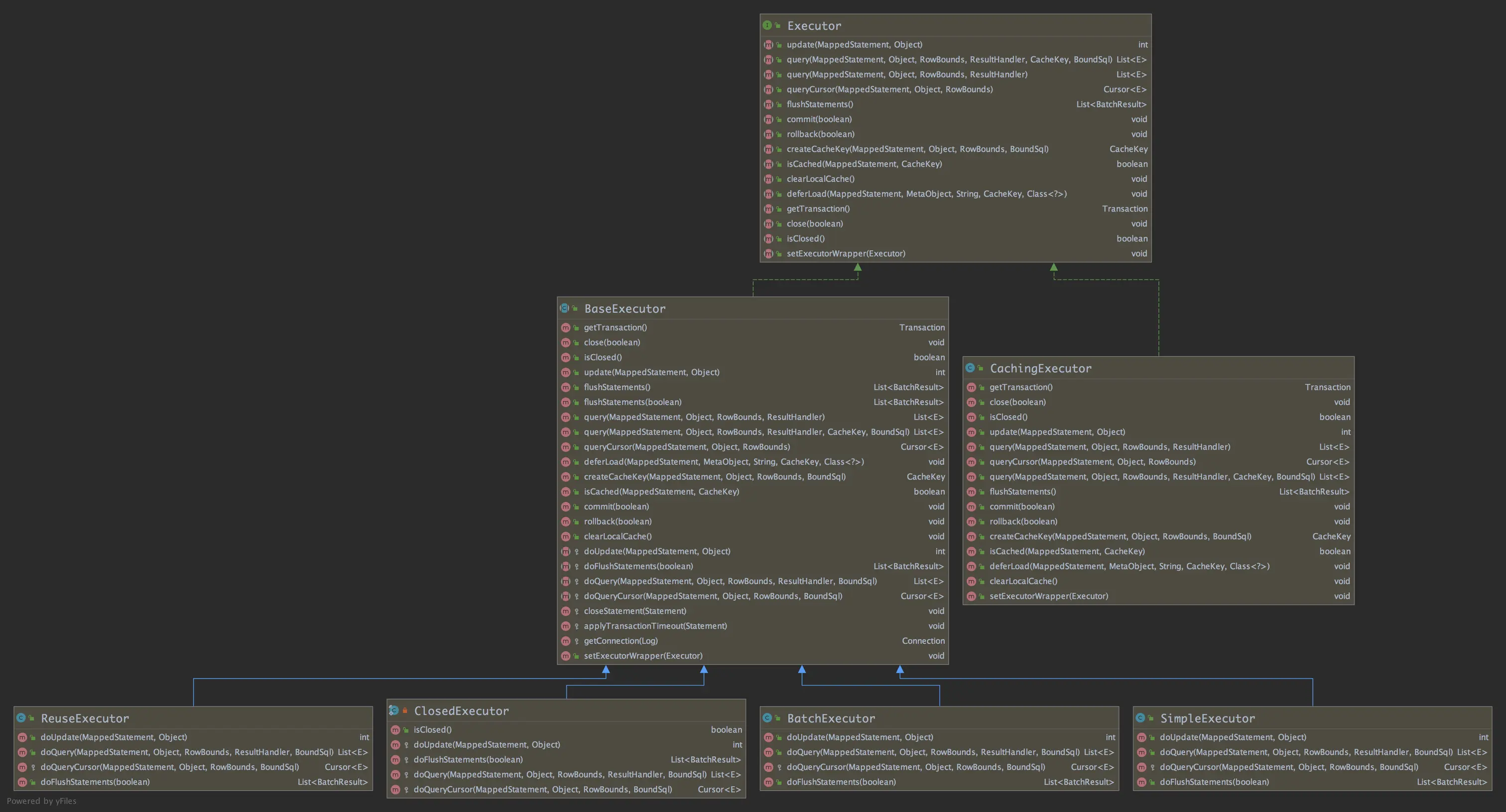Select the BaseExecutor class title
This screenshot has height=812, width=1506.
(x=625, y=309)
